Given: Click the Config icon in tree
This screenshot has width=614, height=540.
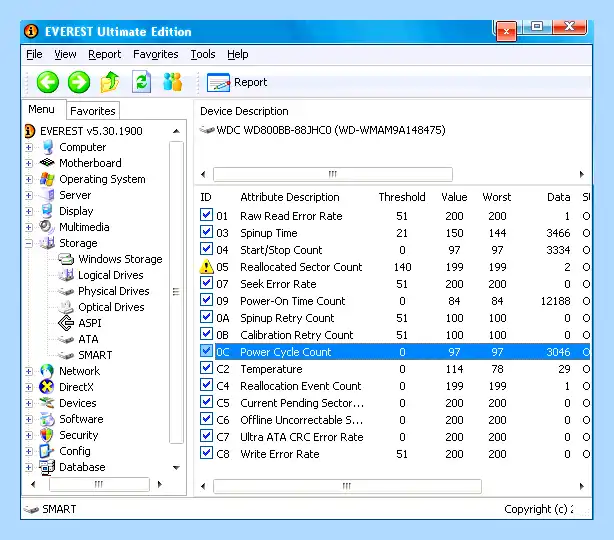Looking at the screenshot, I should (47, 451).
